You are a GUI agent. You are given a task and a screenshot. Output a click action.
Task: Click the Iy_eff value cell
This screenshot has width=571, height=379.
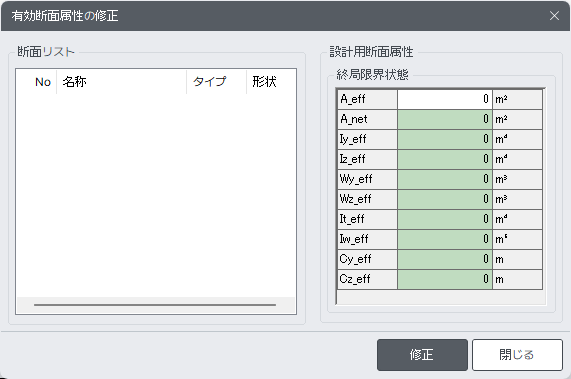[445, 139]
